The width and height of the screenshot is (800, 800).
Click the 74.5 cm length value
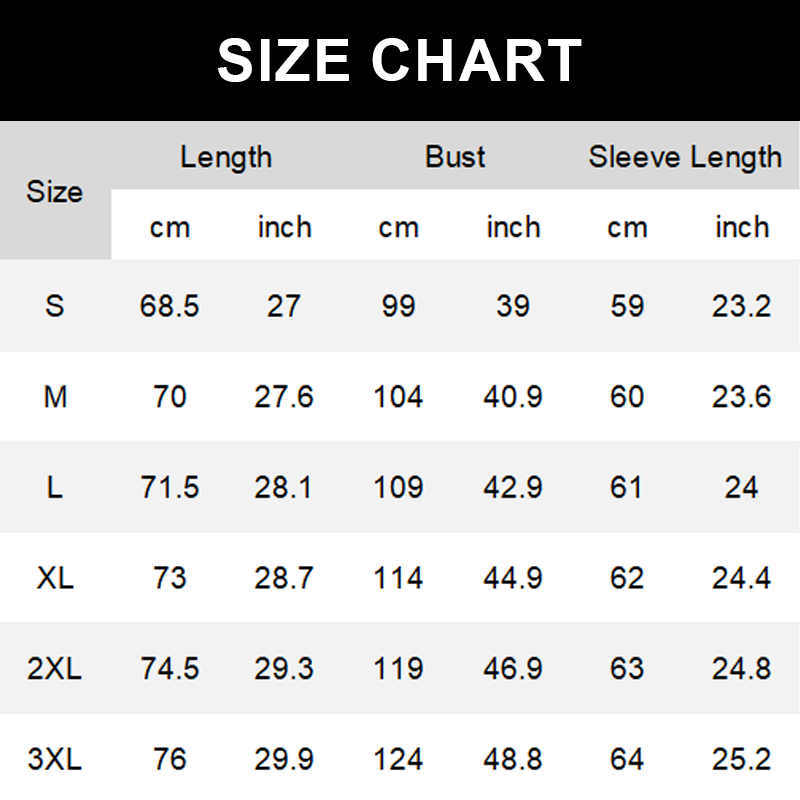(170, 667)
